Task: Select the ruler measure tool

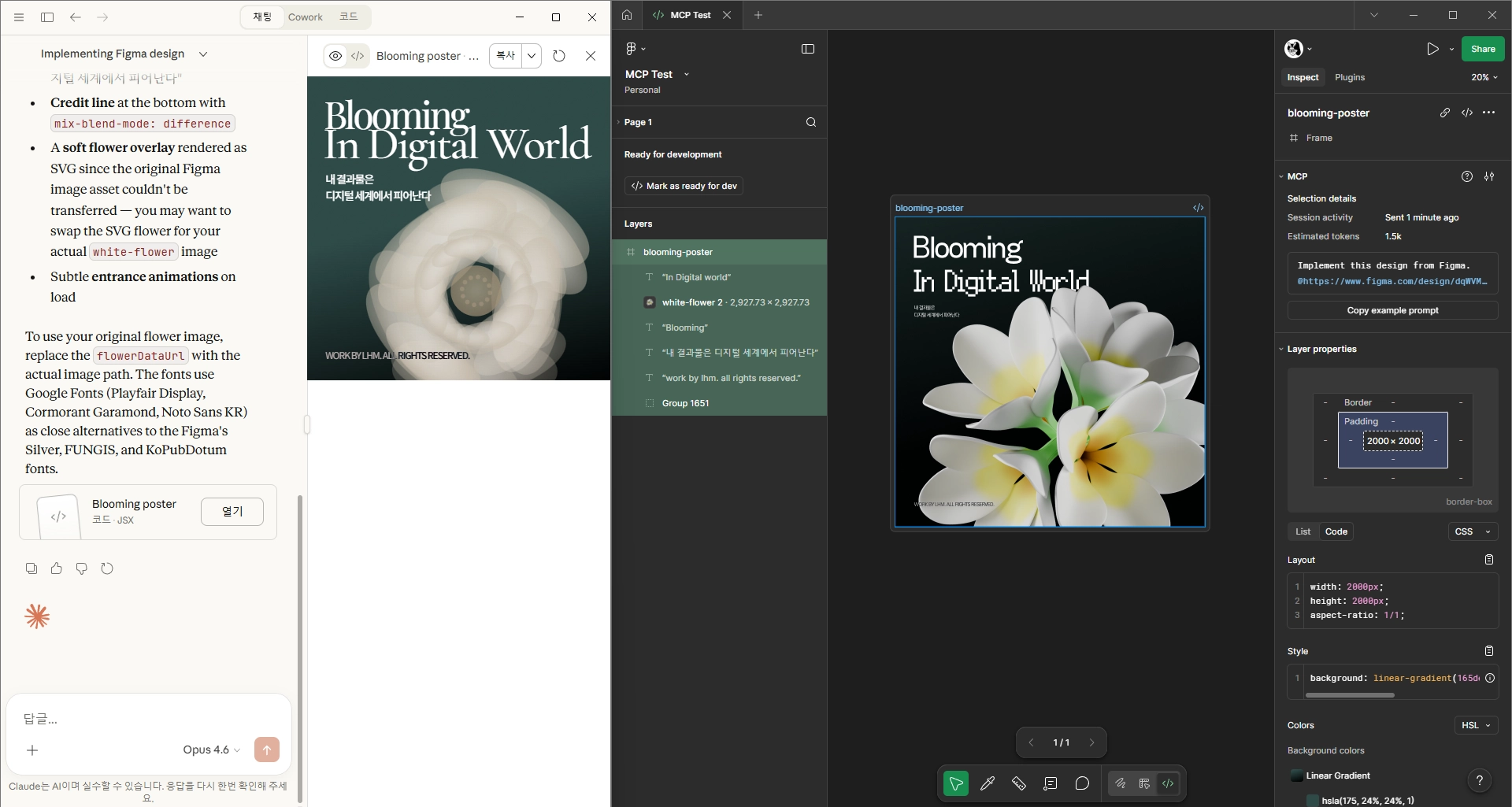Action: [x=1018, y=783]
